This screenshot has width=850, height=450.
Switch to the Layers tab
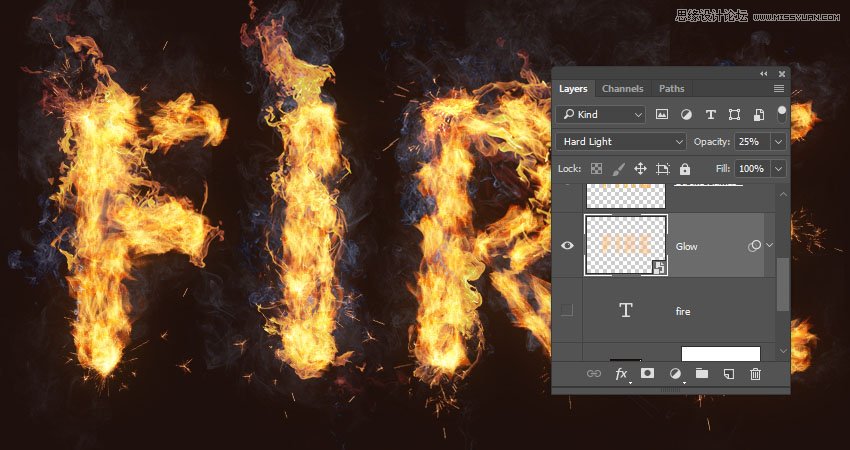pos(573,88)
